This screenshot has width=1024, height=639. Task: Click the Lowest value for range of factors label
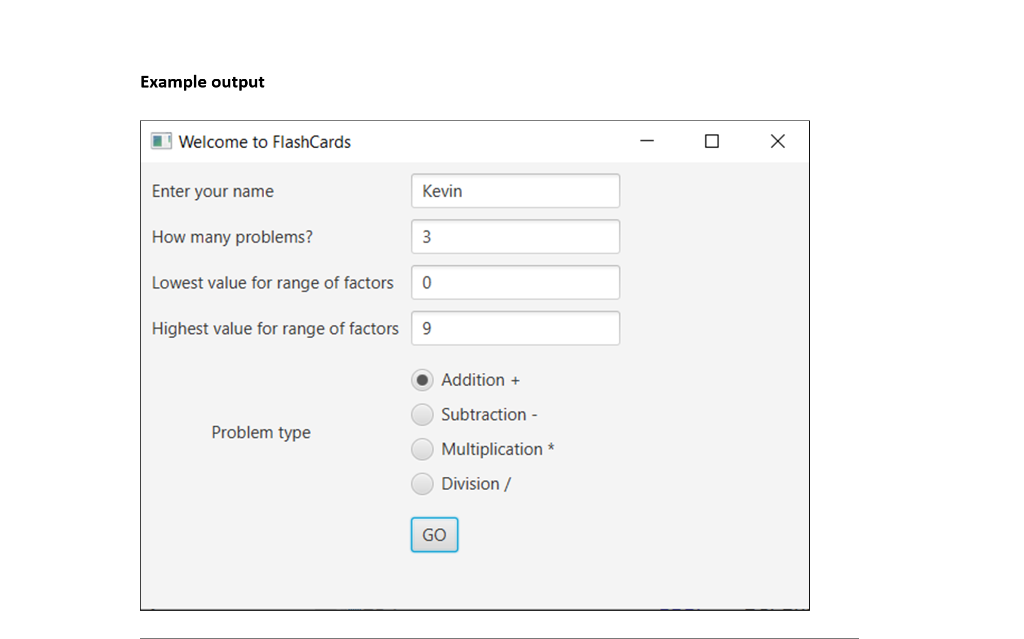coord(272,282)
